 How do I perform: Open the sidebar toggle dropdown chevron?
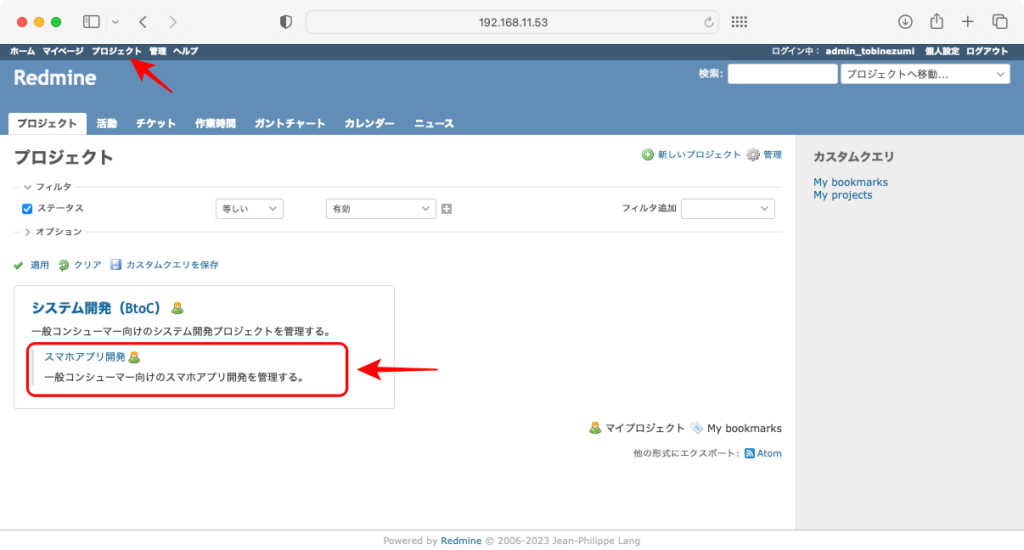[115, 22]
